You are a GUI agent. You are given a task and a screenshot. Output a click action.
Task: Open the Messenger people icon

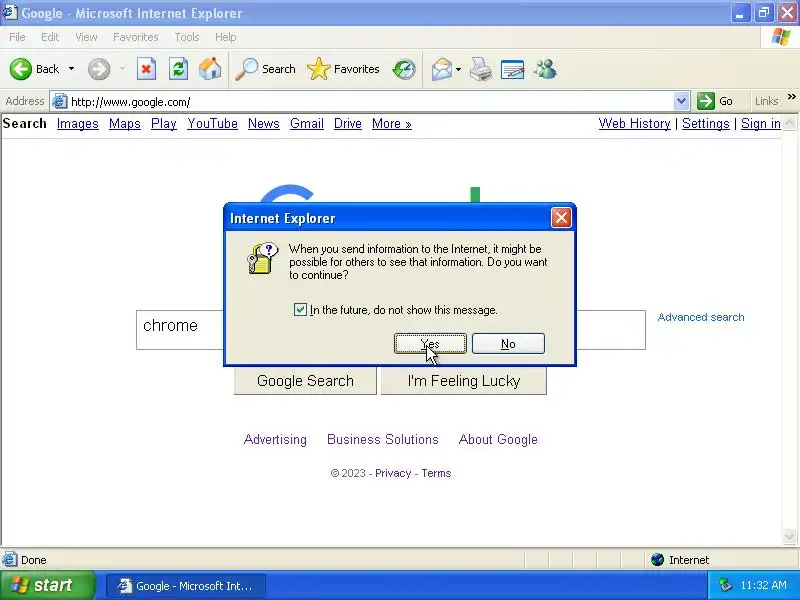545,69
